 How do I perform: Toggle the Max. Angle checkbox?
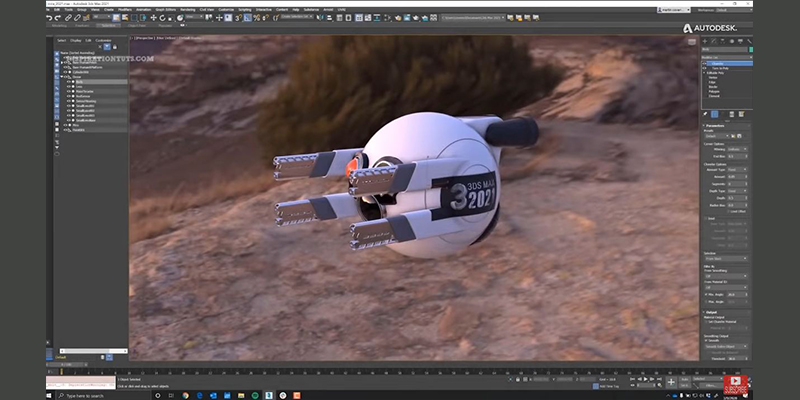[x=706, y=302]
